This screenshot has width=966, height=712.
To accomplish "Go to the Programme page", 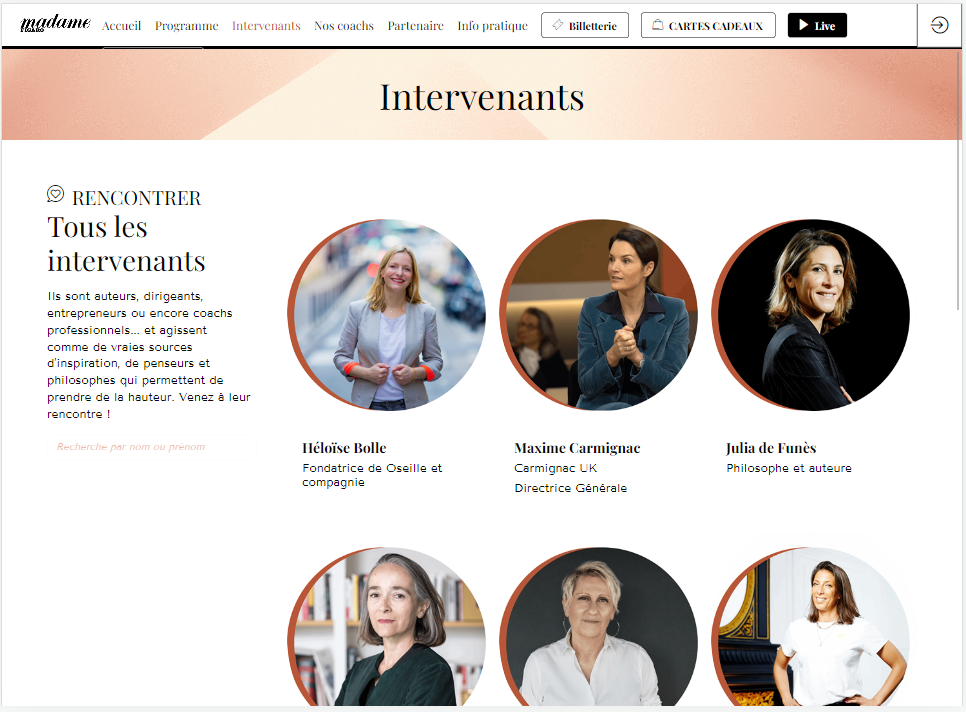I will 187,26.
